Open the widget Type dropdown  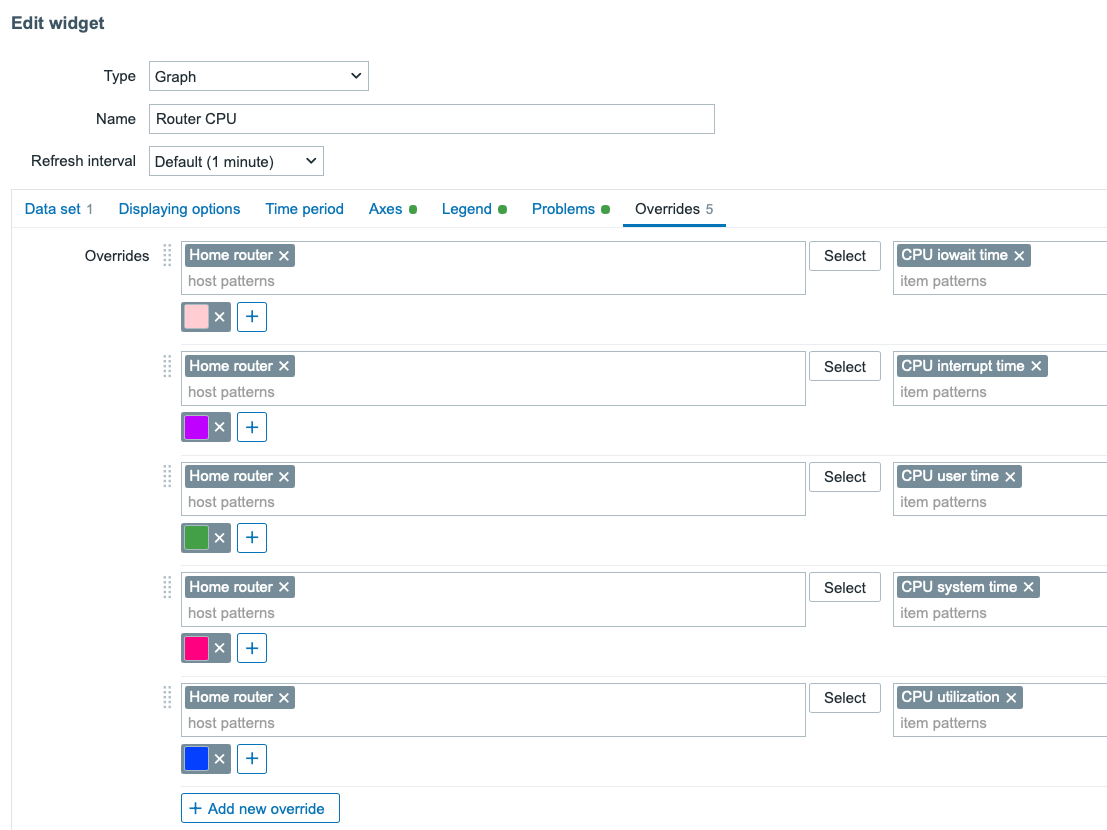click(258, 76)
